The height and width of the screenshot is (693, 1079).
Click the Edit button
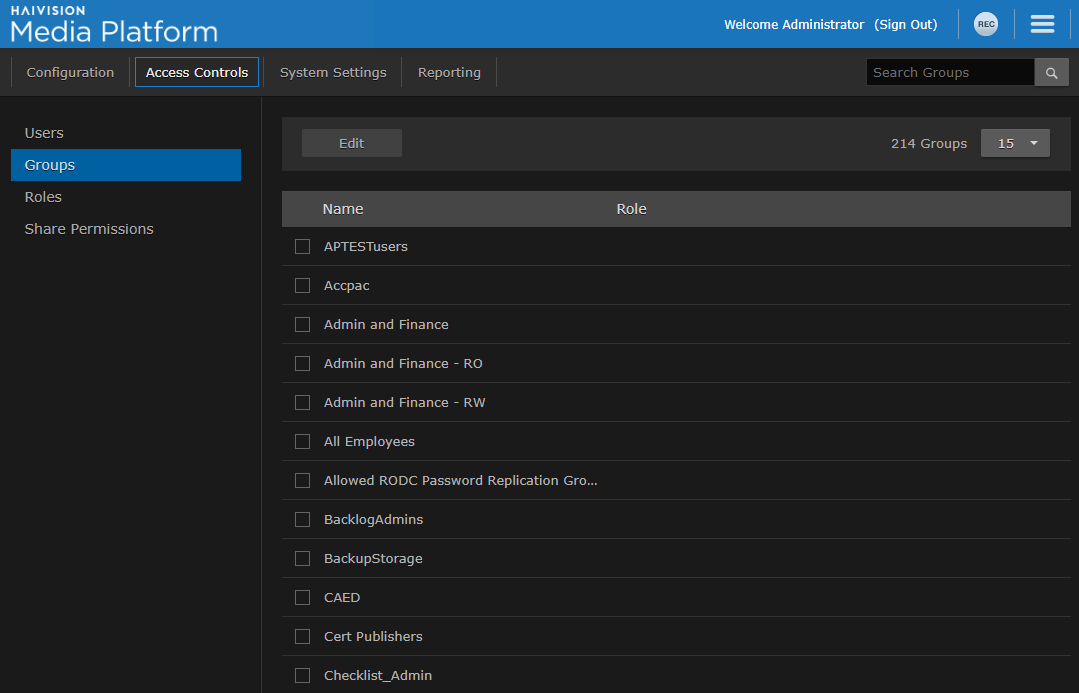pyautogui.click(x=351, y=142)
